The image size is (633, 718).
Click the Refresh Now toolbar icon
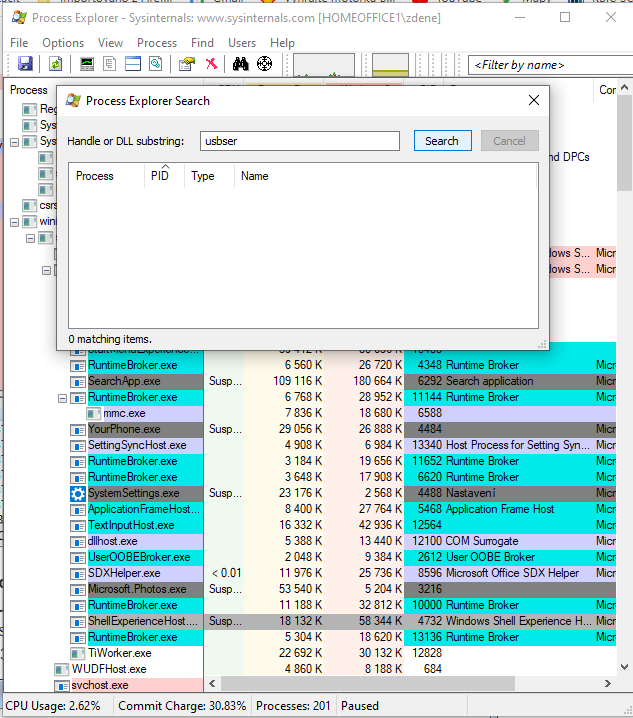pos(55,64)
